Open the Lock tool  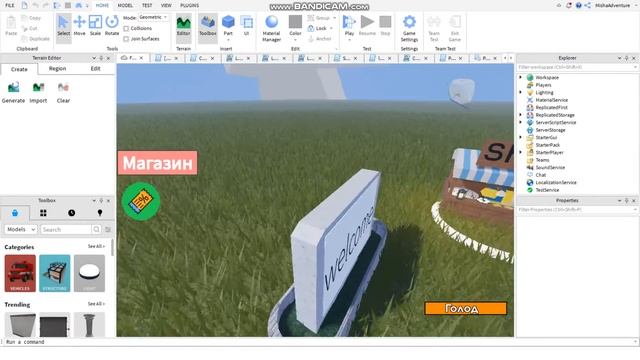[320, 28]
